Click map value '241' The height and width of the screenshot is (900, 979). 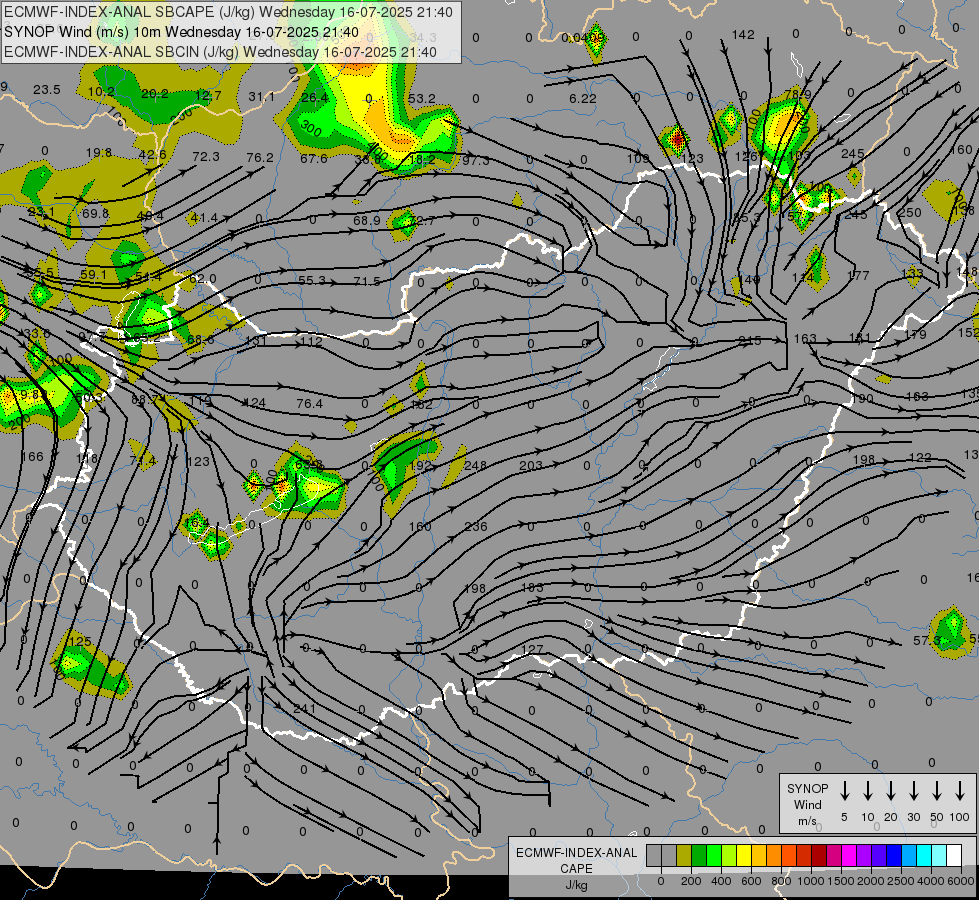pos(304,709)
